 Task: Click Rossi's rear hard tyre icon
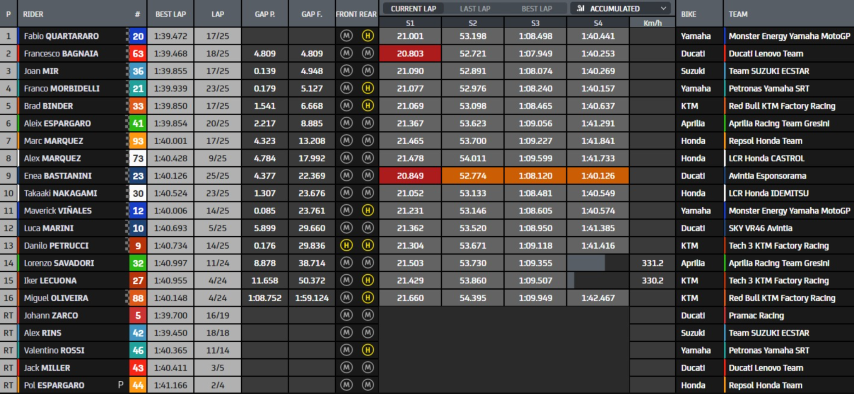point(368,350)
